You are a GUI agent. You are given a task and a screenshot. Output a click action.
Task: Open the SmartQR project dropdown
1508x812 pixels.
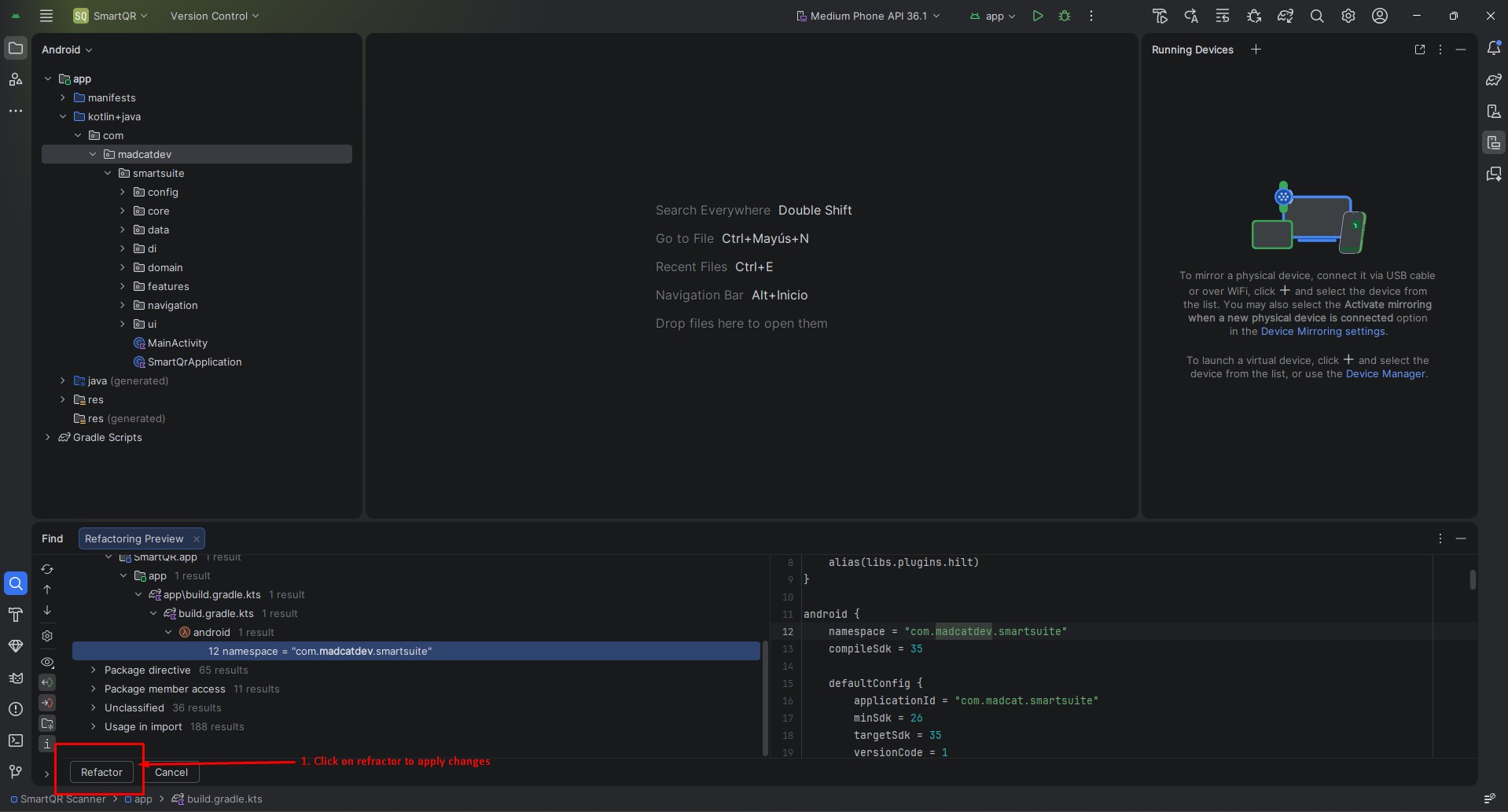click(x=111, y=16)
